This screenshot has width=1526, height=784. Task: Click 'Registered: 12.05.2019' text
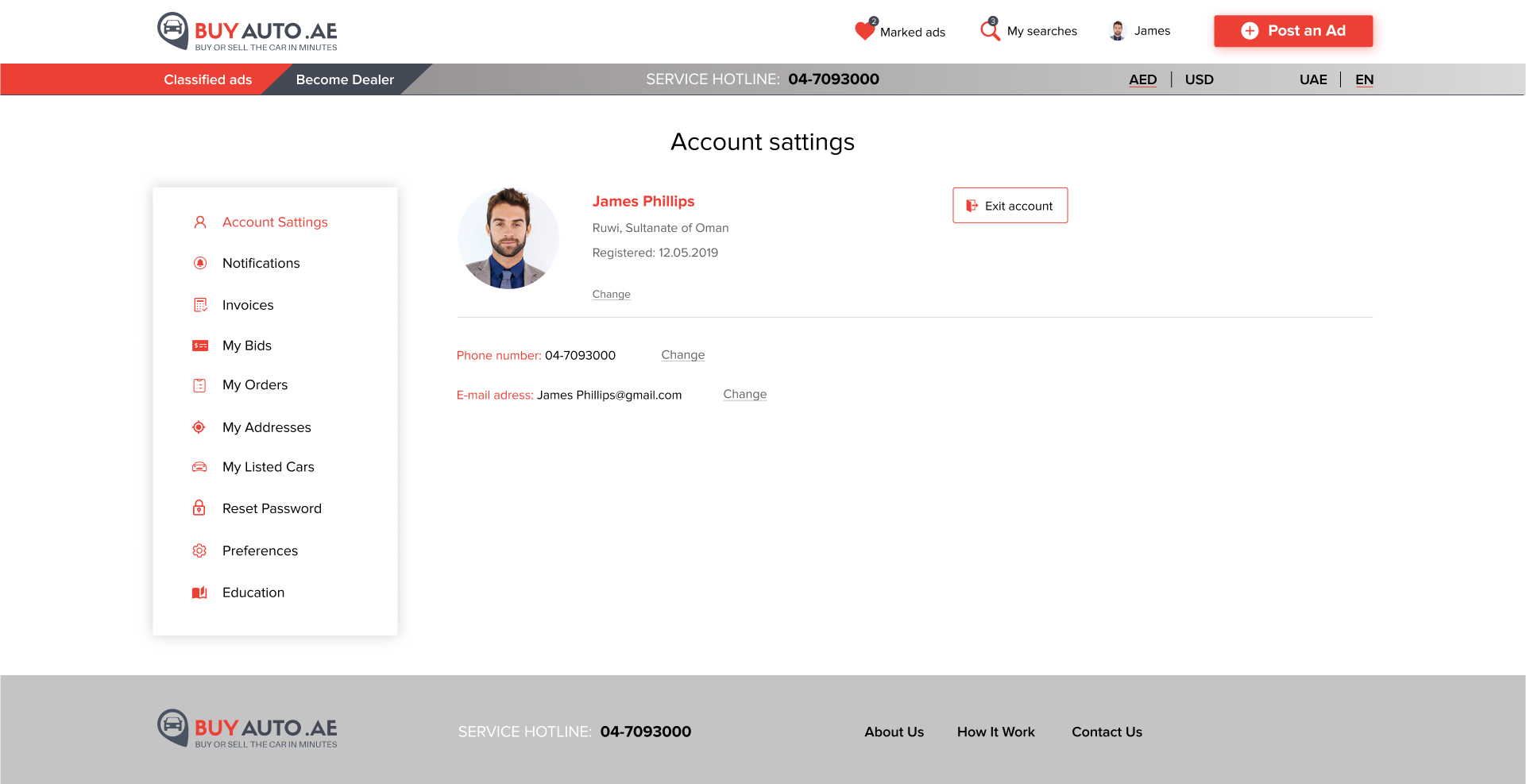pos(655,253)
